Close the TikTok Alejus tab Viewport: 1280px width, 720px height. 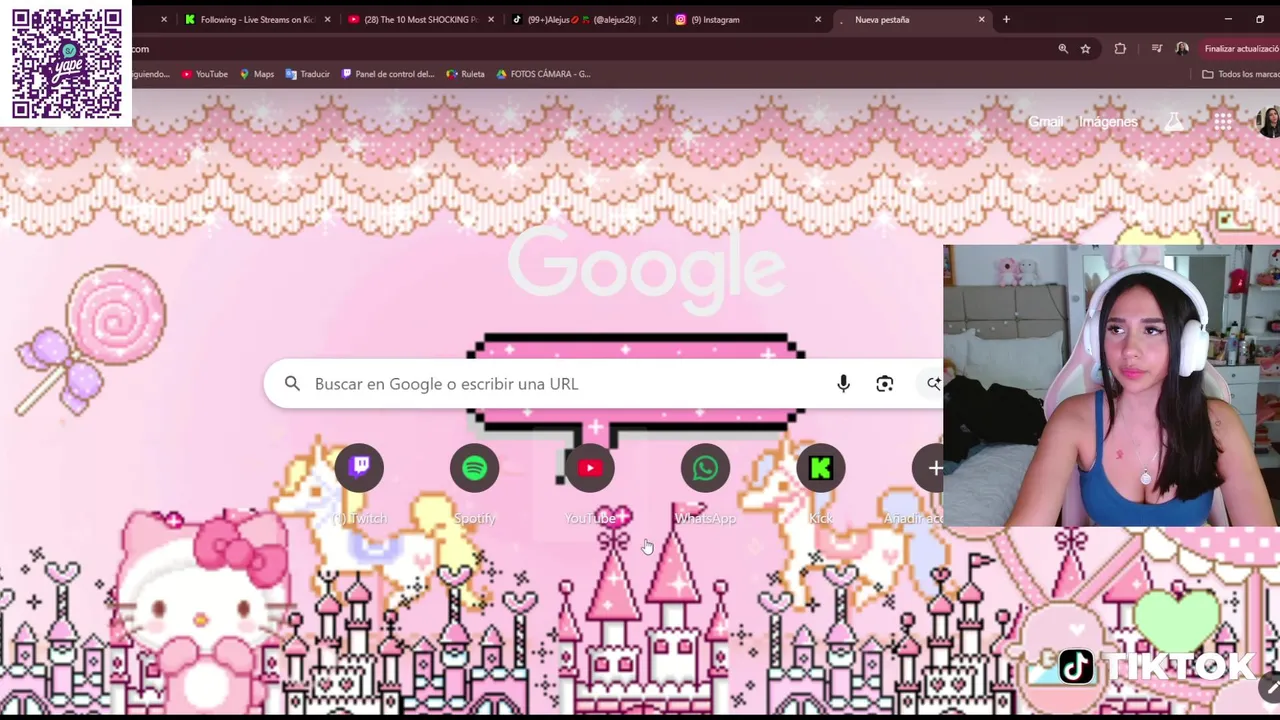click(x=655, y=19)
